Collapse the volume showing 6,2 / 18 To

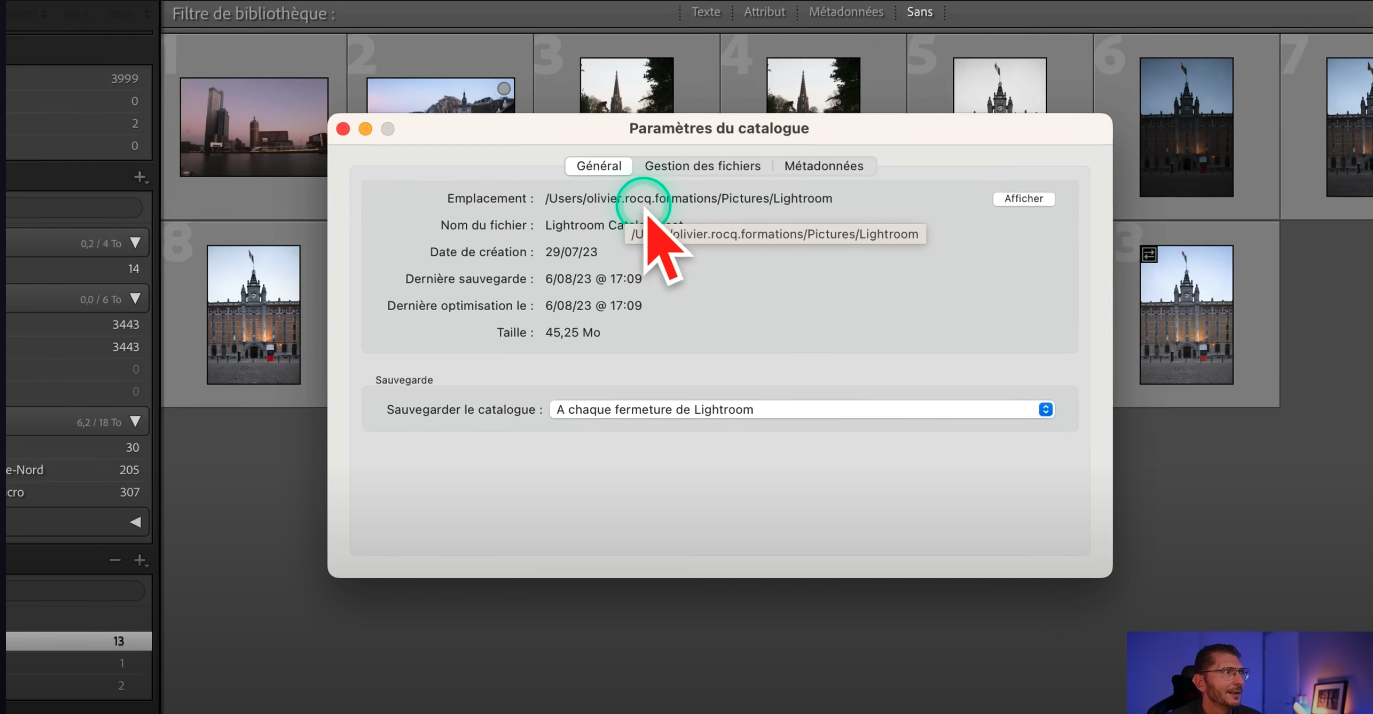click(x=135, y=422)
